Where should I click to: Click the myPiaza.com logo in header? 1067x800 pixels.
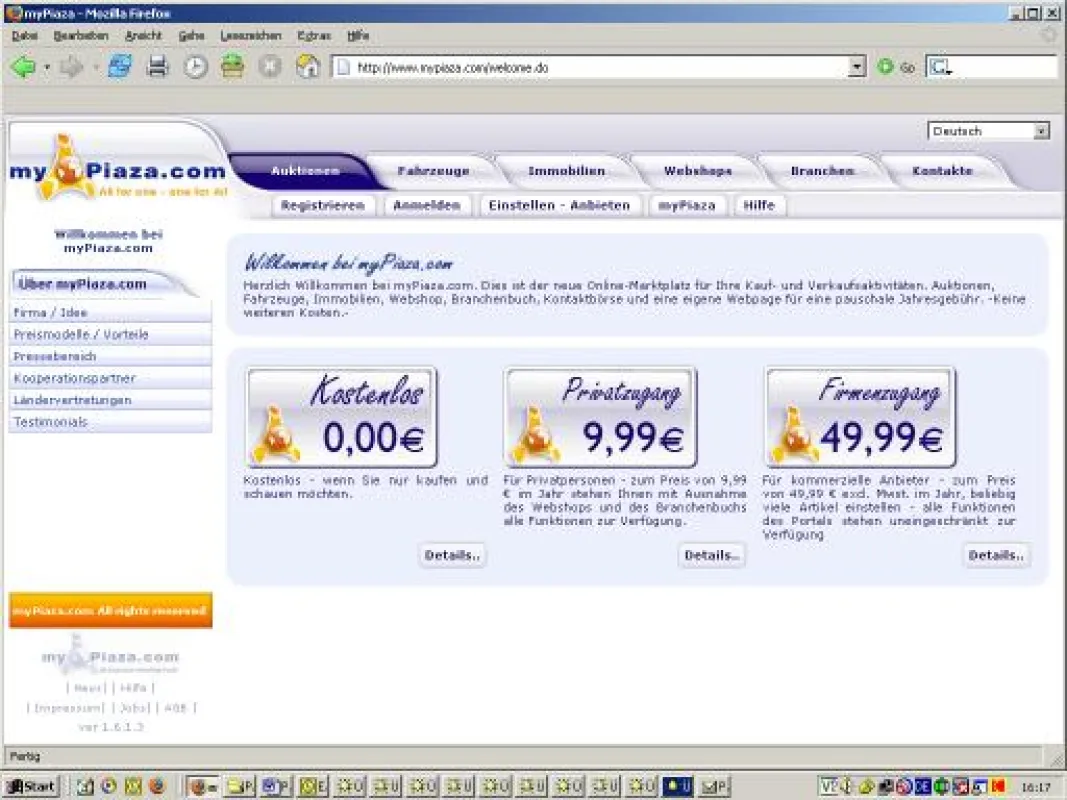117,169
